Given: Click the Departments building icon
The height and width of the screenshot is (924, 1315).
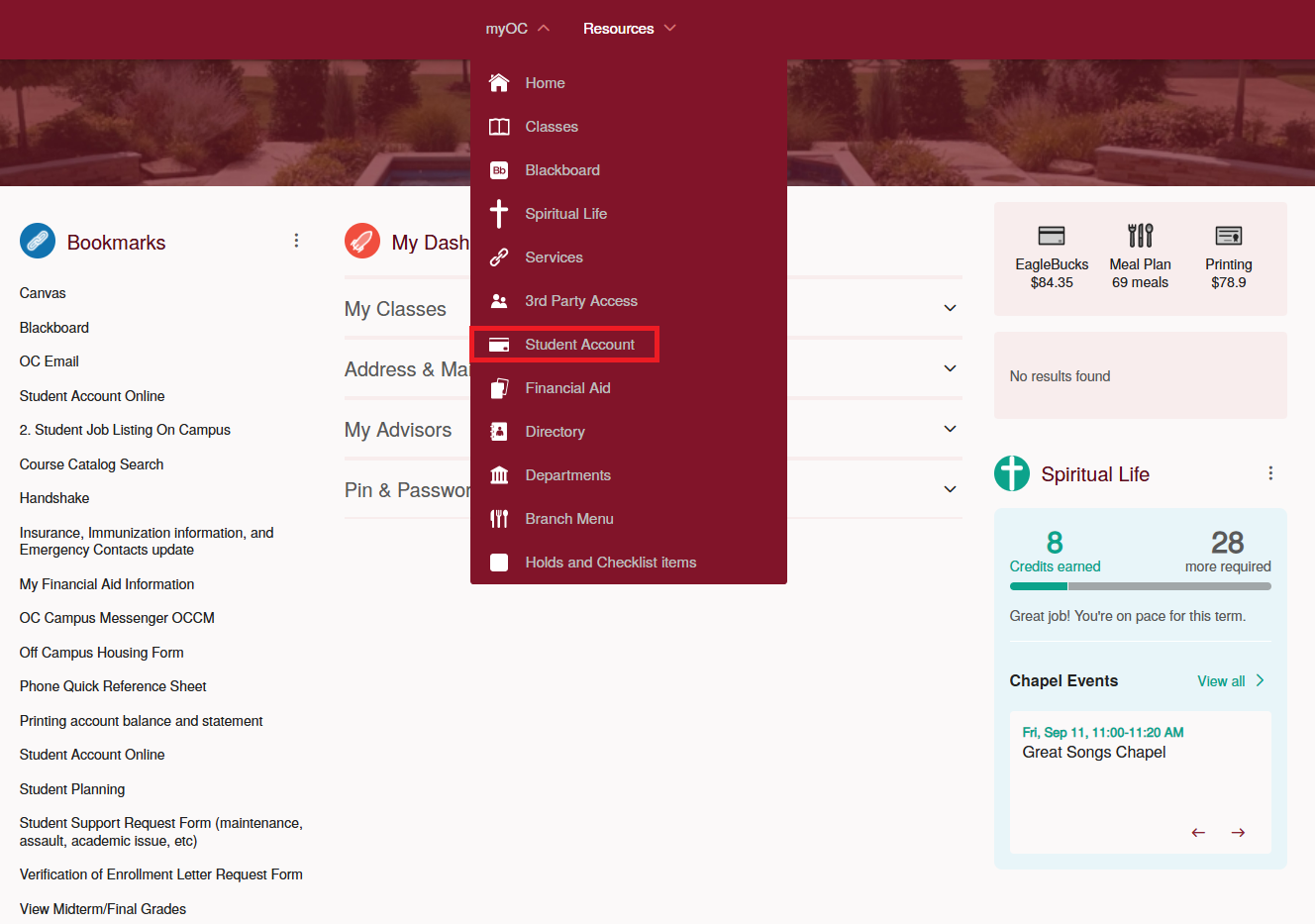Looking at the screenshot, I should 499,475.
